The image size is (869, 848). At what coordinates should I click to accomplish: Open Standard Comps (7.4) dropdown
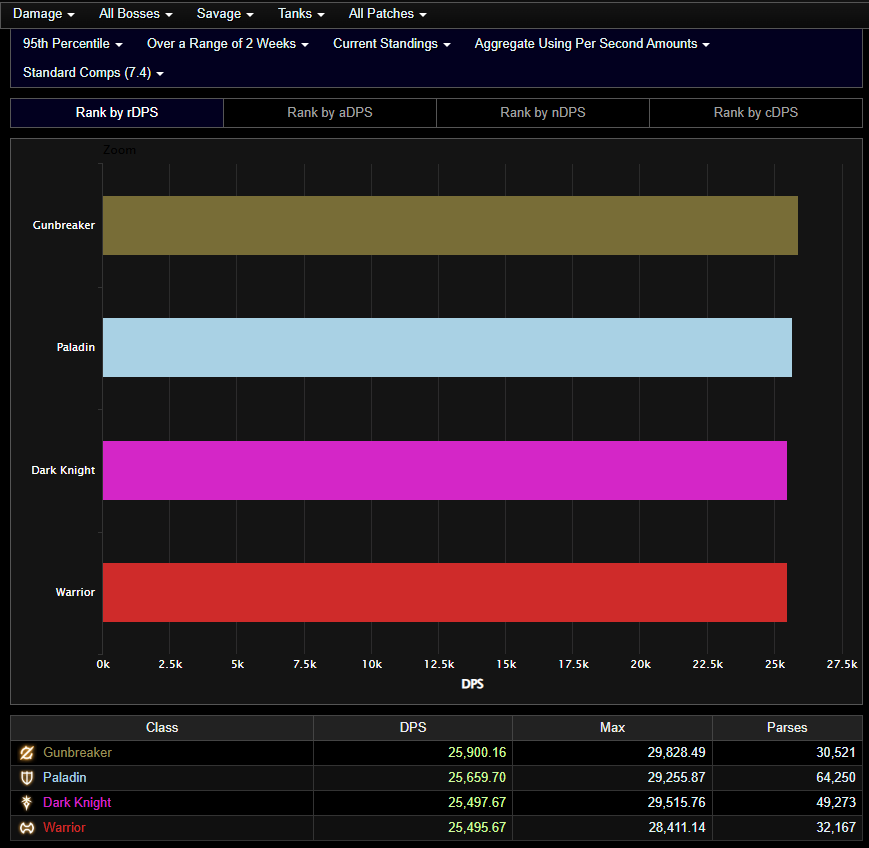pyautogui.click(x=93, y=73)
